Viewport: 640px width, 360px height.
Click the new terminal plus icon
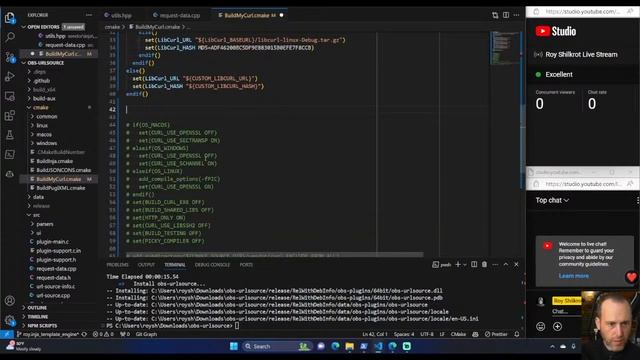tap(458, 264)
